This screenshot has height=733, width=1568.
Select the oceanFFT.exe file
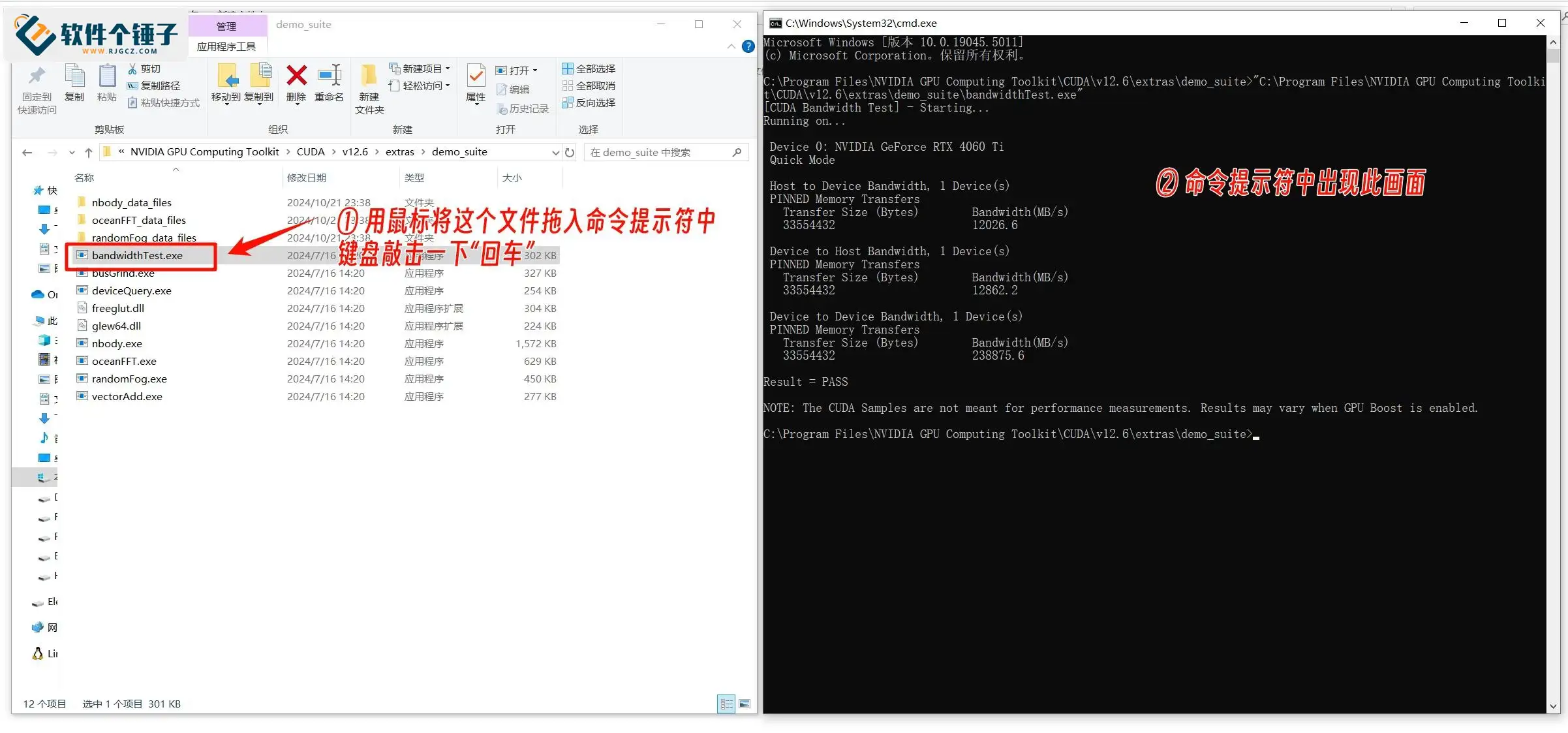pyautogui.click(x=124, y=361)
